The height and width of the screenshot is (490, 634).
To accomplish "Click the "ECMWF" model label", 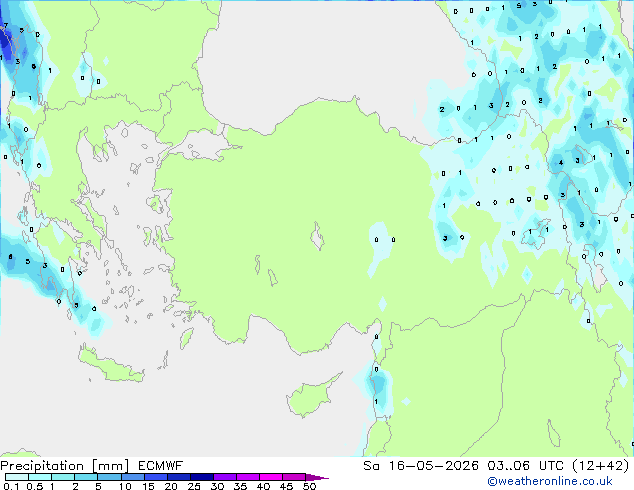I will 160,466.
